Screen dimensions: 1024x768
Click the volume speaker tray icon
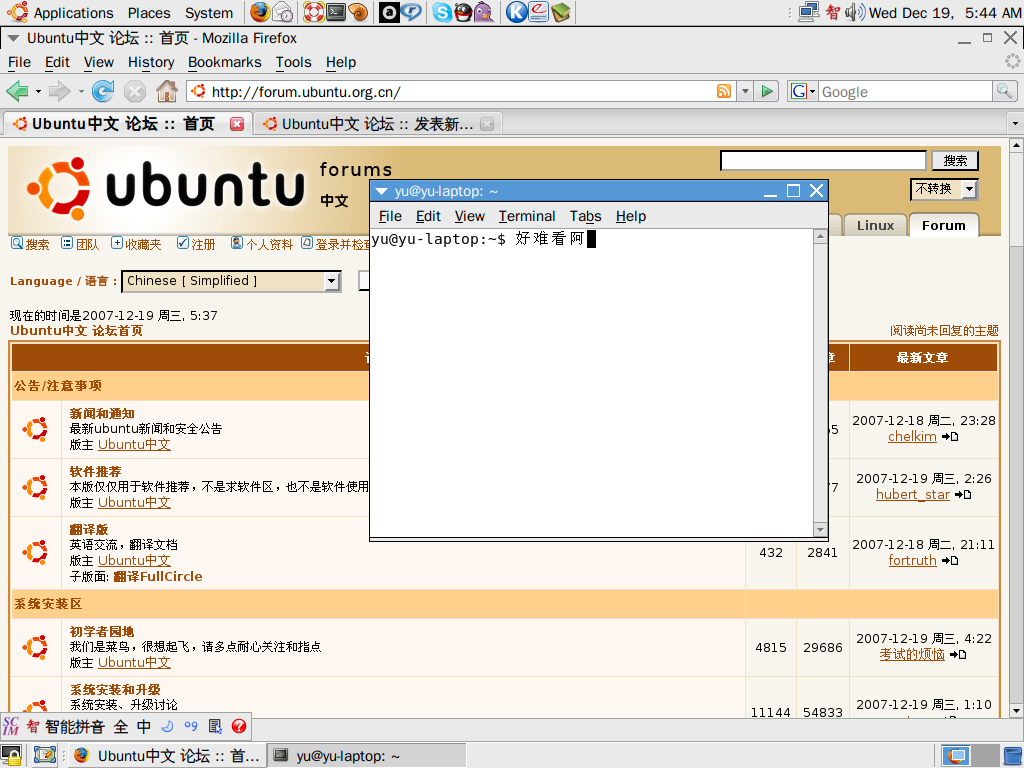pos(854,12)
